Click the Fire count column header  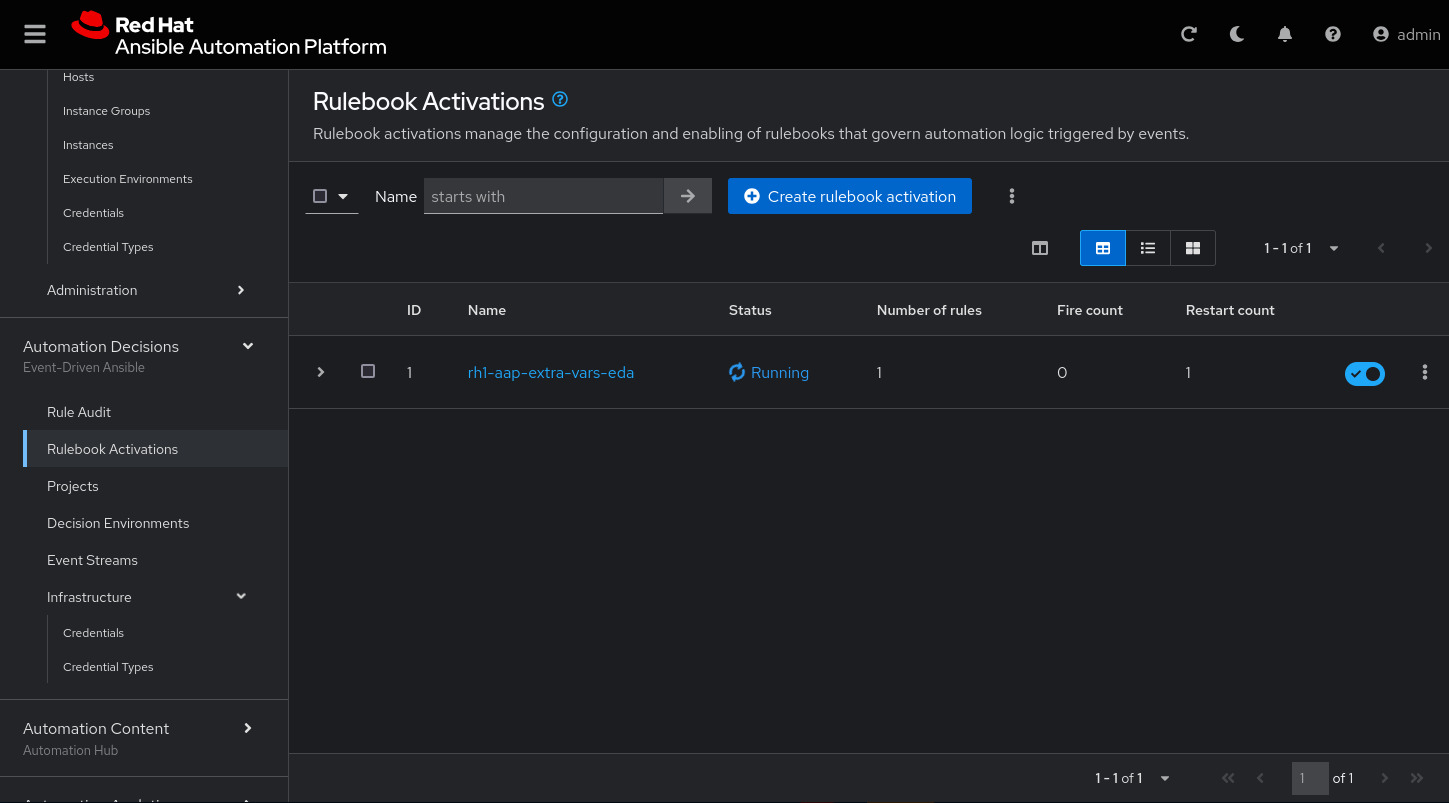coord(1090,310)
